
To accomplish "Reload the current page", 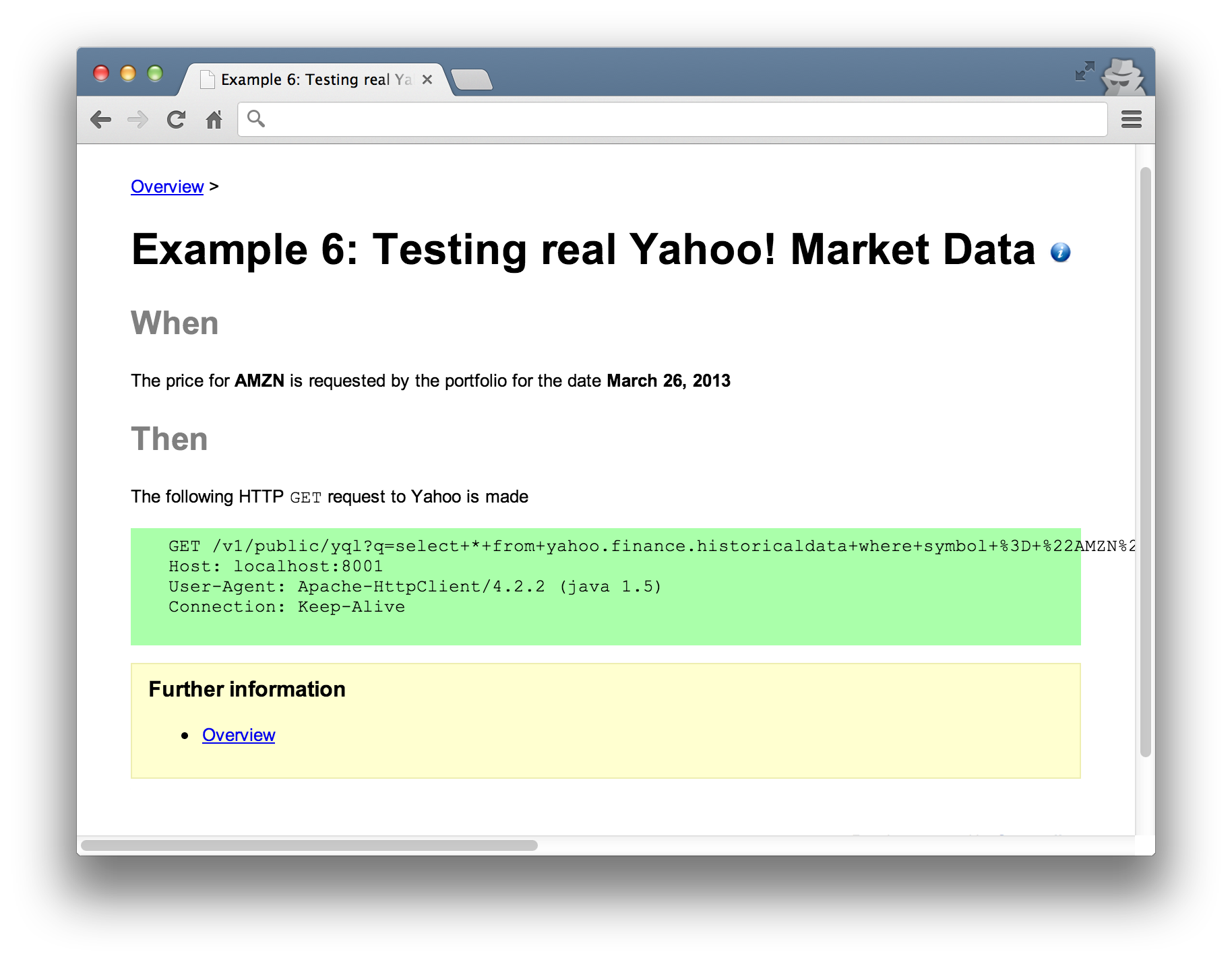I will pos(176,120).
